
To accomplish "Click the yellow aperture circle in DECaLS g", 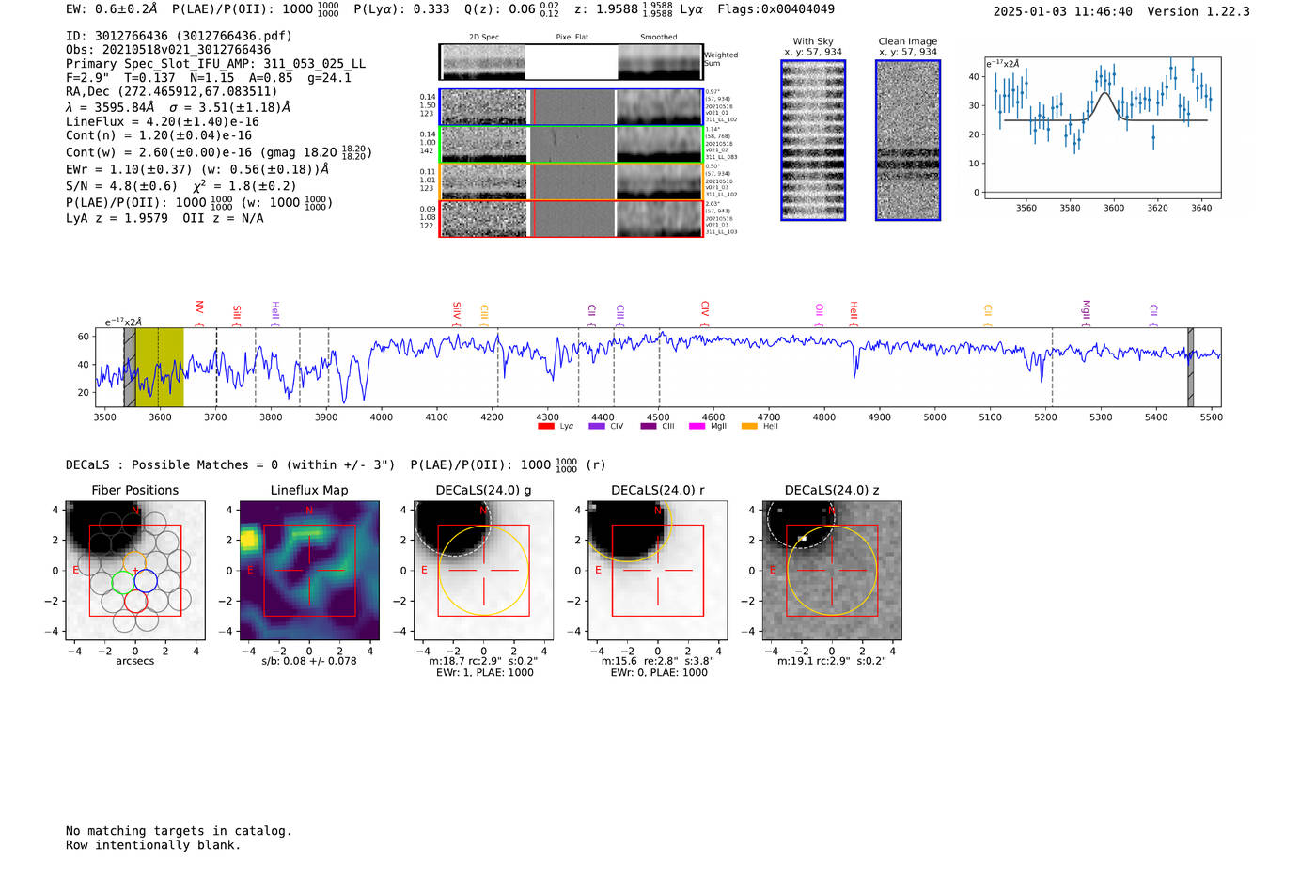I will click(484, 571).
